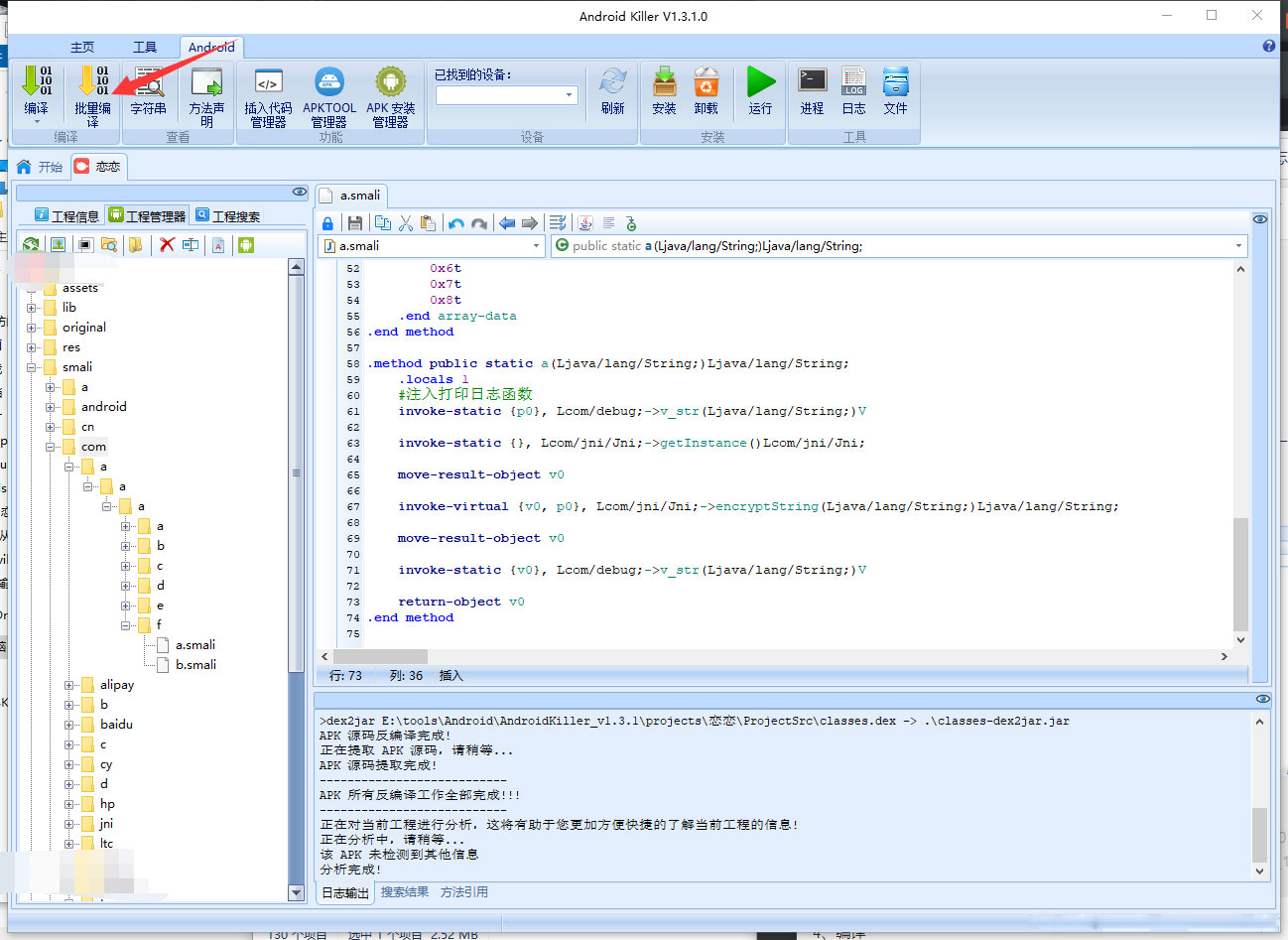Viewport: 1288px width, 940px height.
Task: Click the paste clipboard icon in editor toolbar
Action: click(x=428, y=223)
